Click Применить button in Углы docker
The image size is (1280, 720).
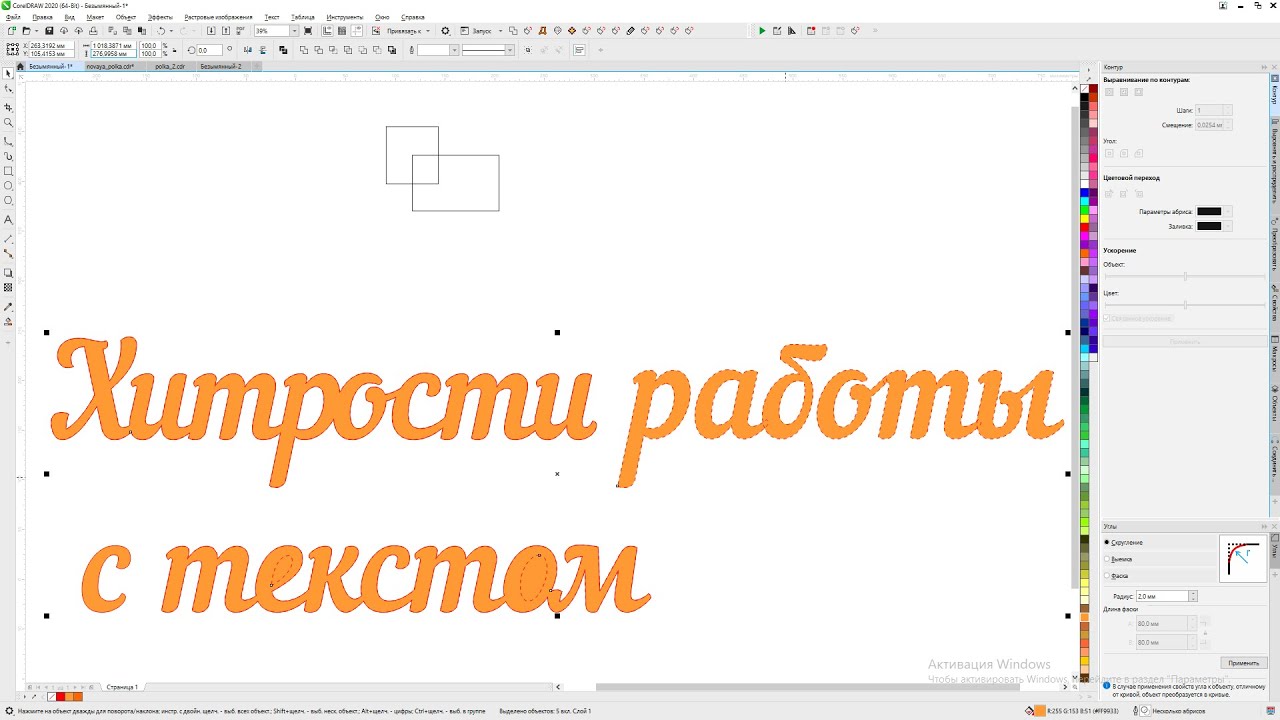click(x=1243, y=663)
